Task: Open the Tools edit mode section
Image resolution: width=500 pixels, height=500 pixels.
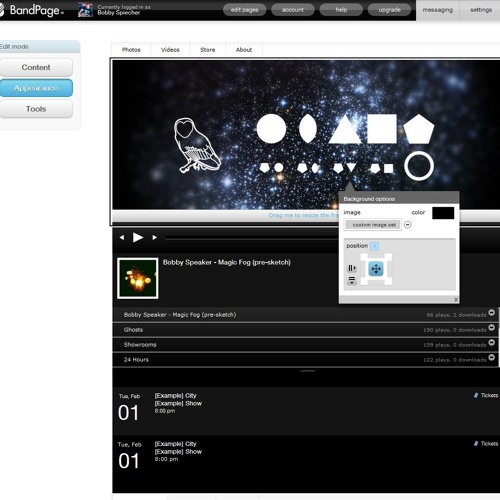Action: pyautogui.click(x=36, y=109)
